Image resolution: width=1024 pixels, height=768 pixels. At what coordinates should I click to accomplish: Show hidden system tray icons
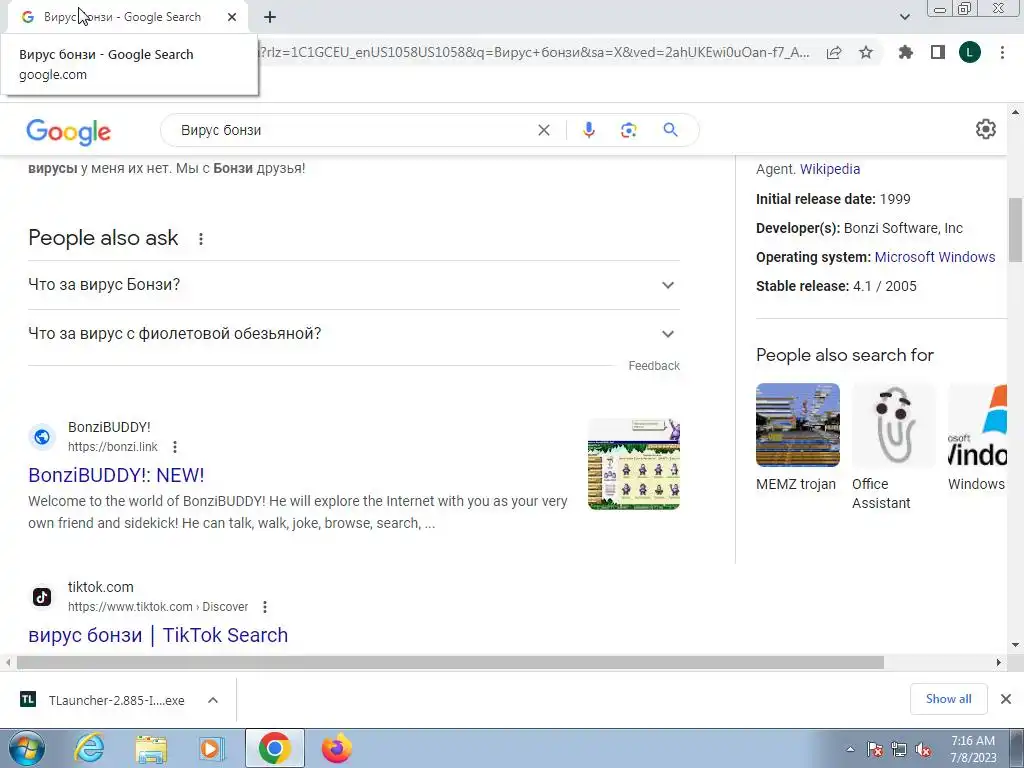(850, 749)
